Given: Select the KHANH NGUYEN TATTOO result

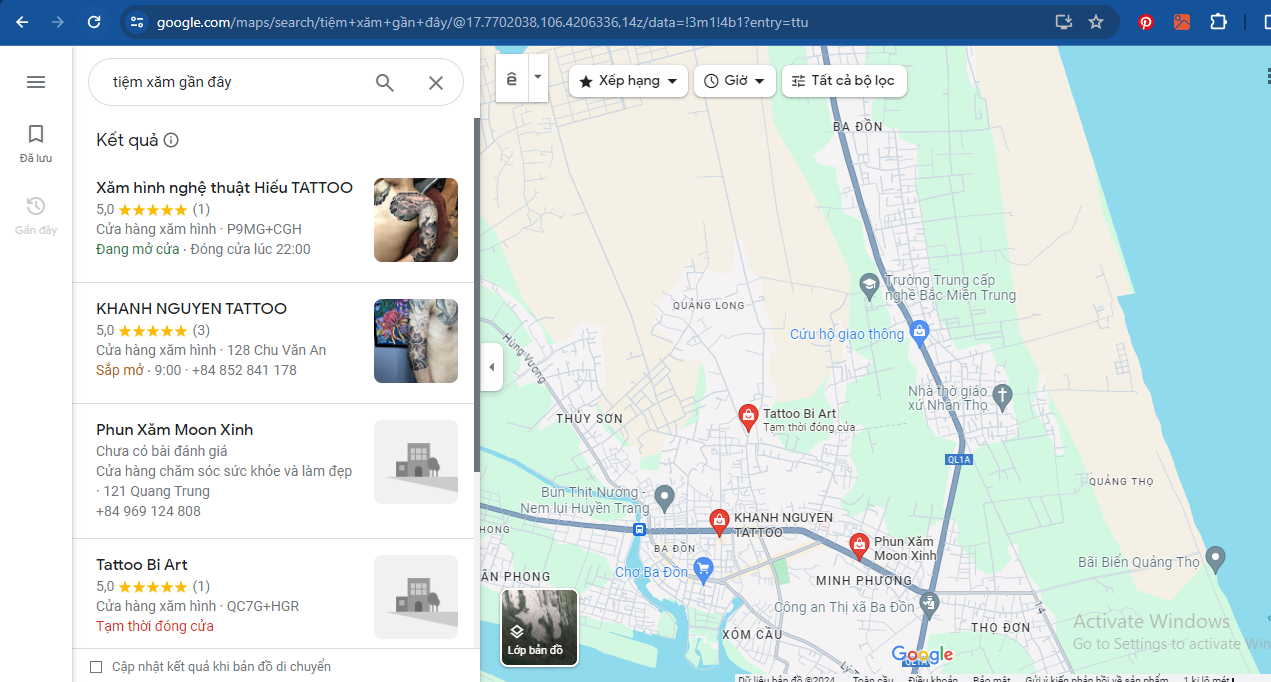Looking at the screenshot, I should [191, 309].
